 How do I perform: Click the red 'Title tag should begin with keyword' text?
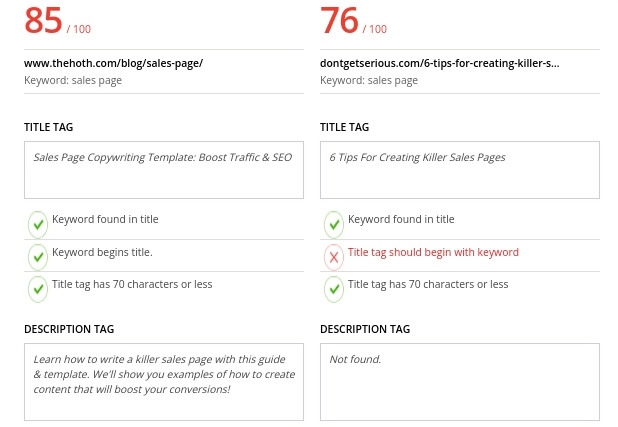click(x=433, y=252)
